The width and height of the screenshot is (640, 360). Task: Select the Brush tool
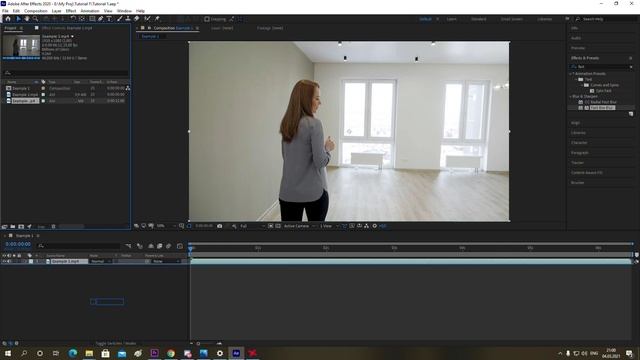pyautogui.click(x=120, y=19)
